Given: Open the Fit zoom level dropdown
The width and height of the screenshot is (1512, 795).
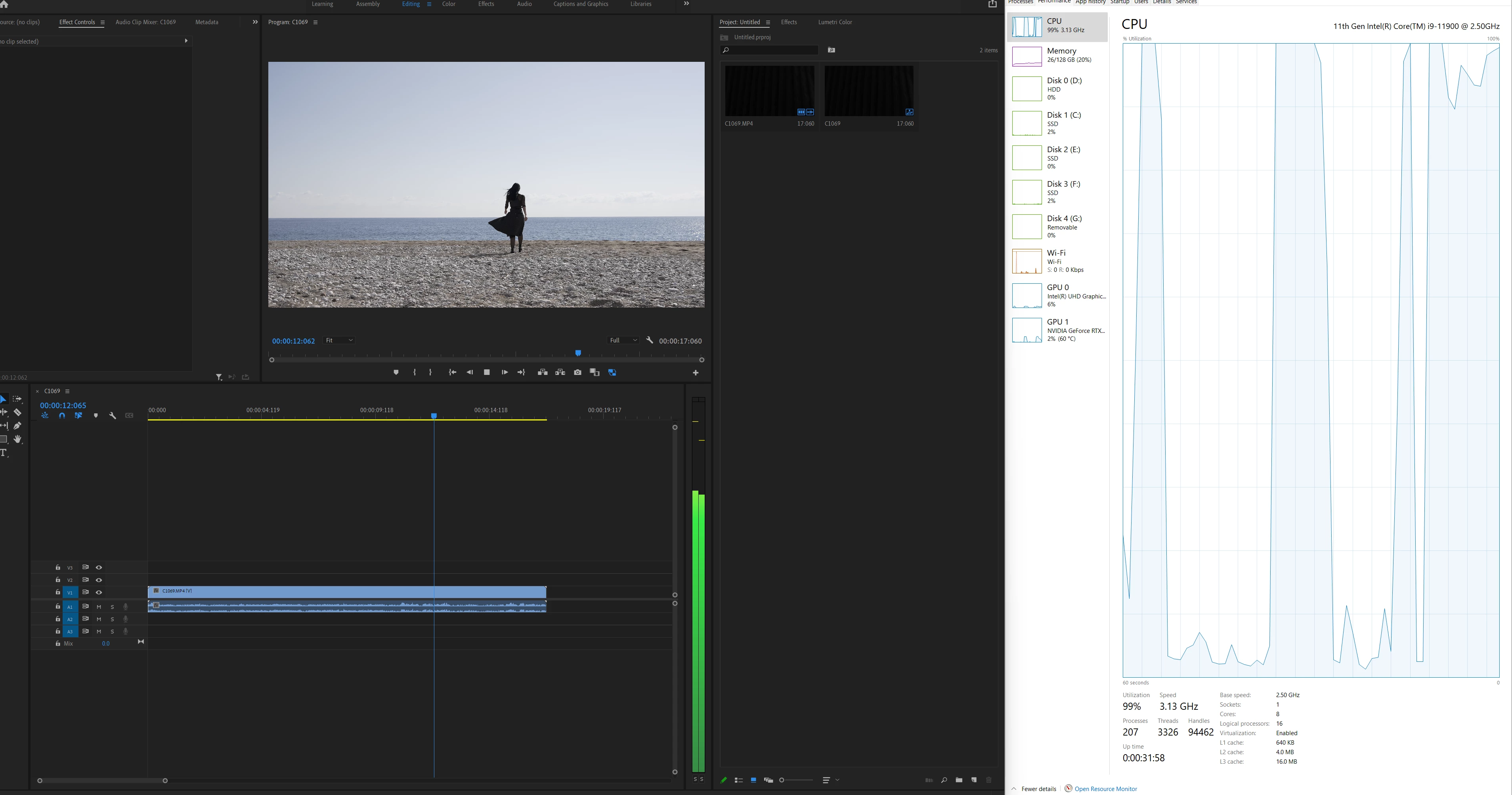Looking at the screenshot, I should (x=339, y=340).
